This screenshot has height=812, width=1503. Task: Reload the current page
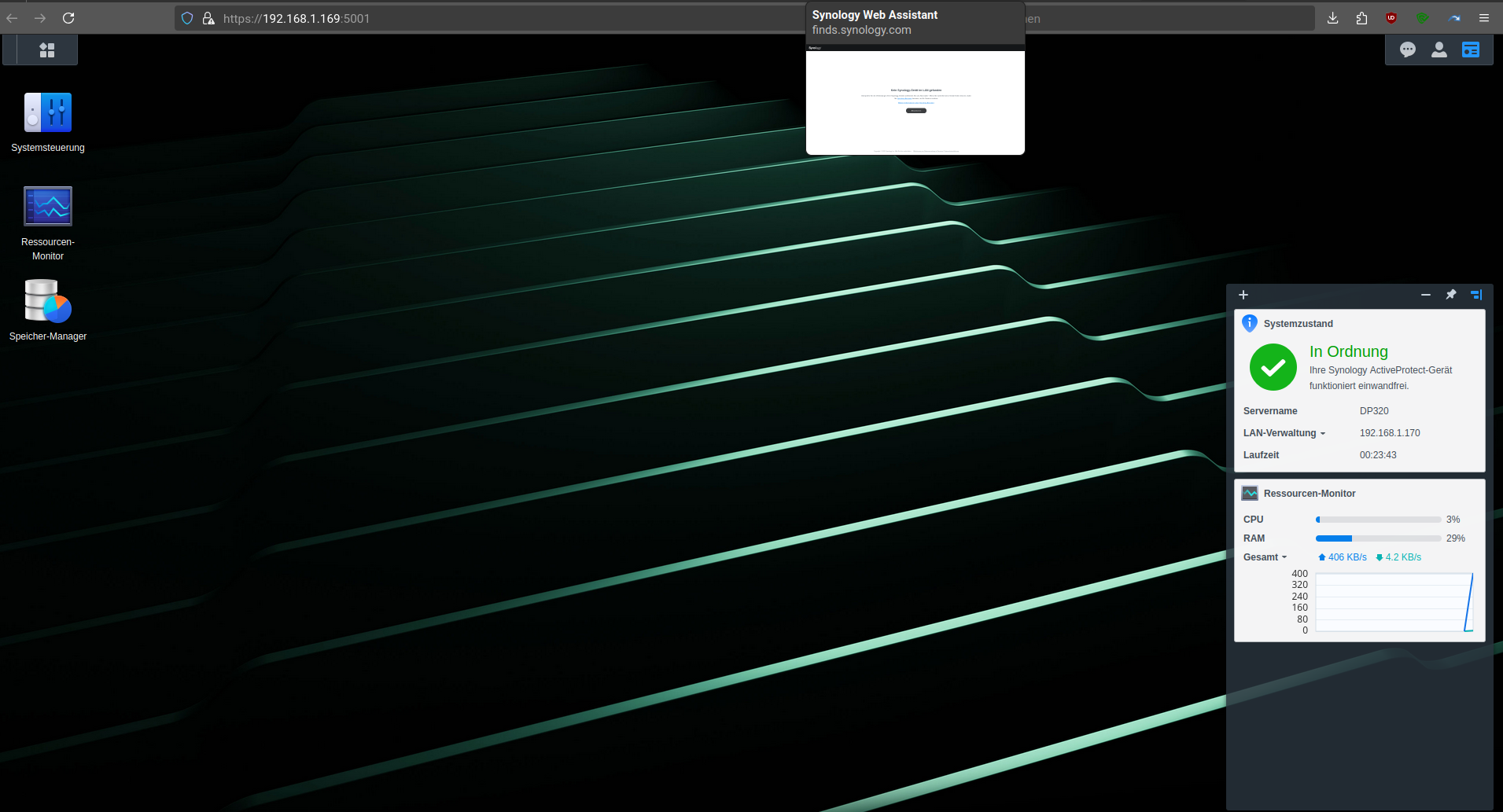click(68, 18)
